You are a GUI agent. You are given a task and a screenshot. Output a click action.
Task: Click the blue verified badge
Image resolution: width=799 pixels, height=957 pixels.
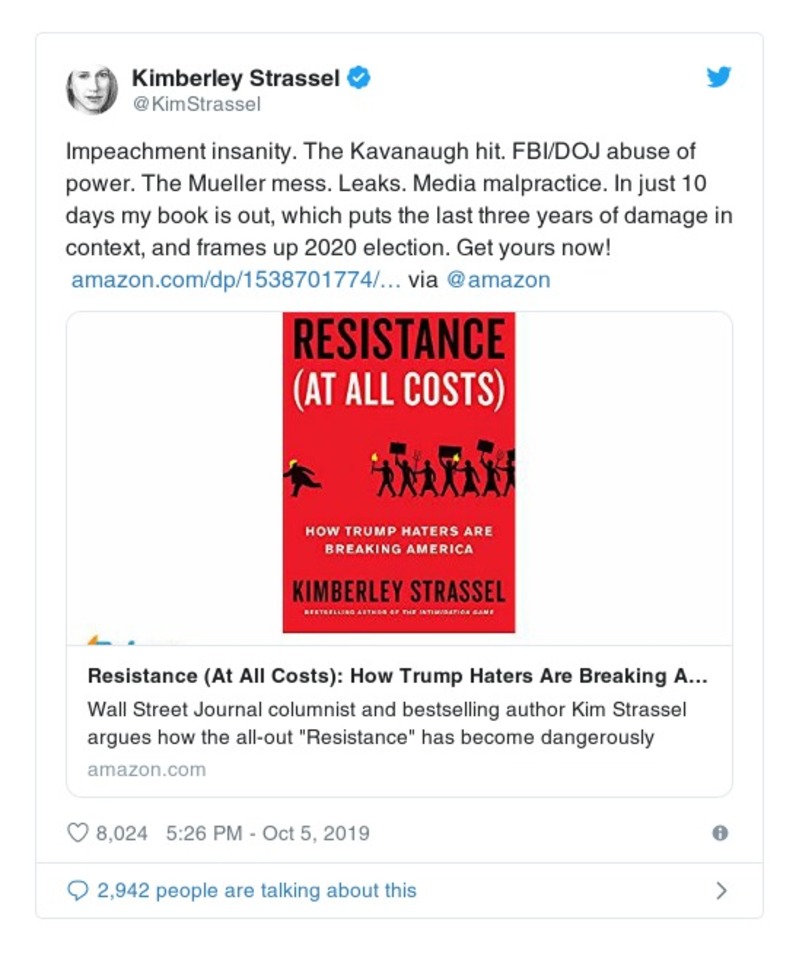(x=359, y=78)
